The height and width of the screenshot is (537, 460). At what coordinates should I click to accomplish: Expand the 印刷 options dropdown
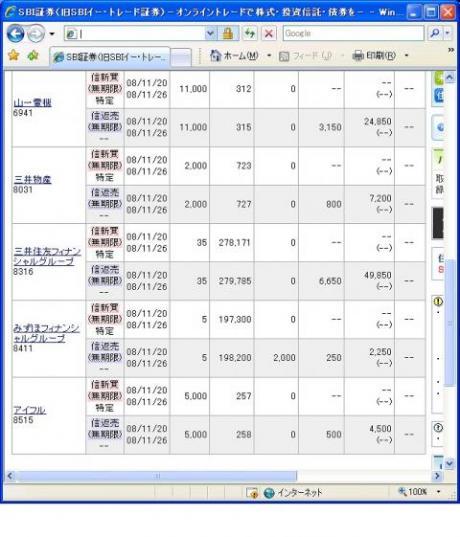click(407, 55)
